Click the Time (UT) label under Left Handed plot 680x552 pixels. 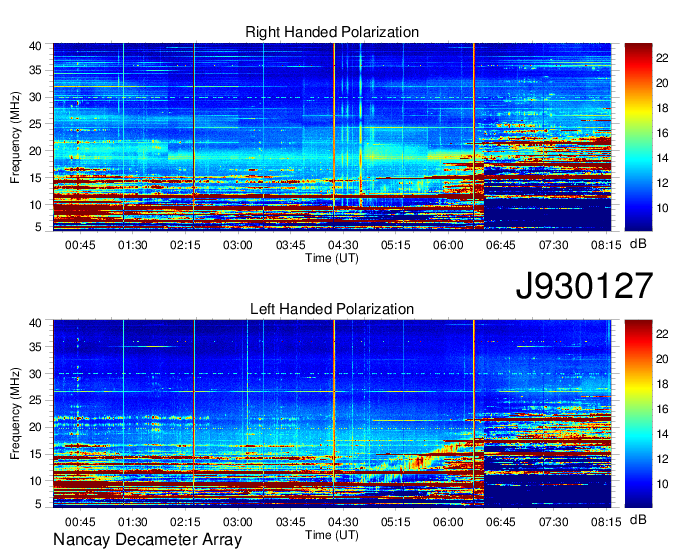click(x=332, y=535)
